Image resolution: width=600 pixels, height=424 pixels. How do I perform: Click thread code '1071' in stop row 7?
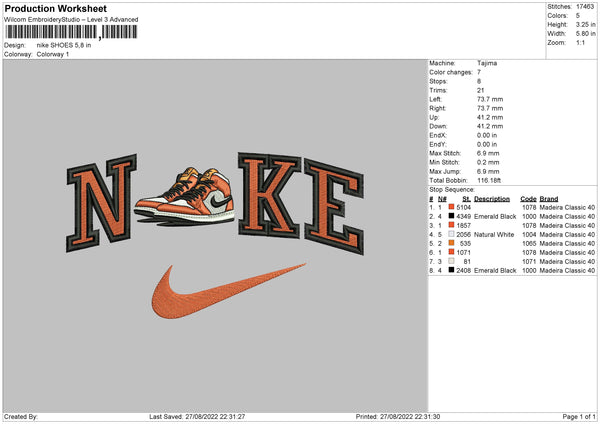529,261
